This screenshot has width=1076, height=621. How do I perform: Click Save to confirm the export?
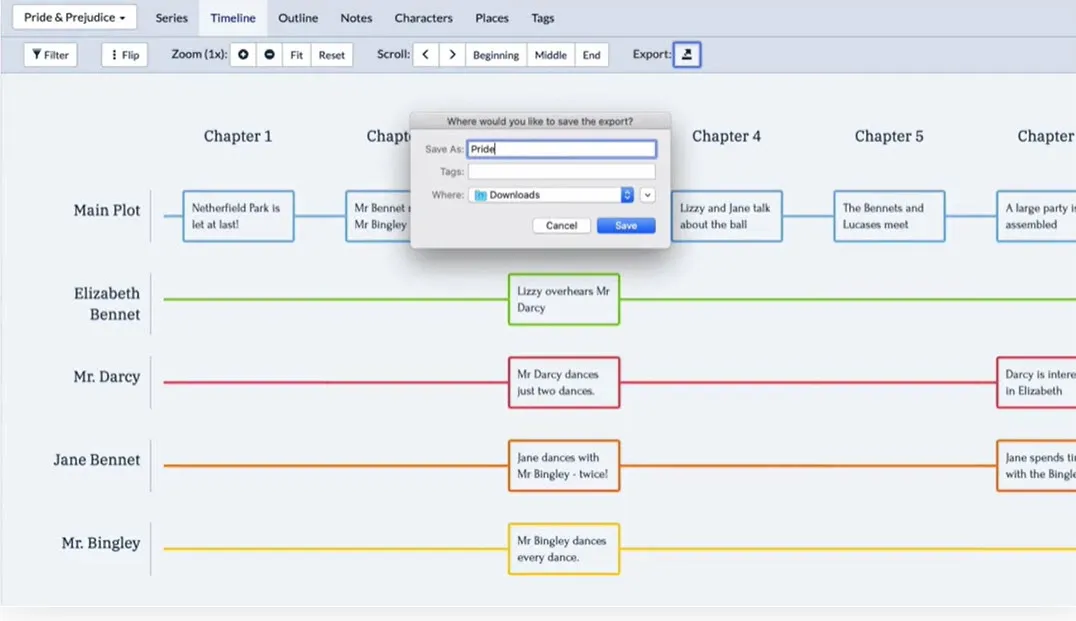pyautogui.click(x=626, y=225)
